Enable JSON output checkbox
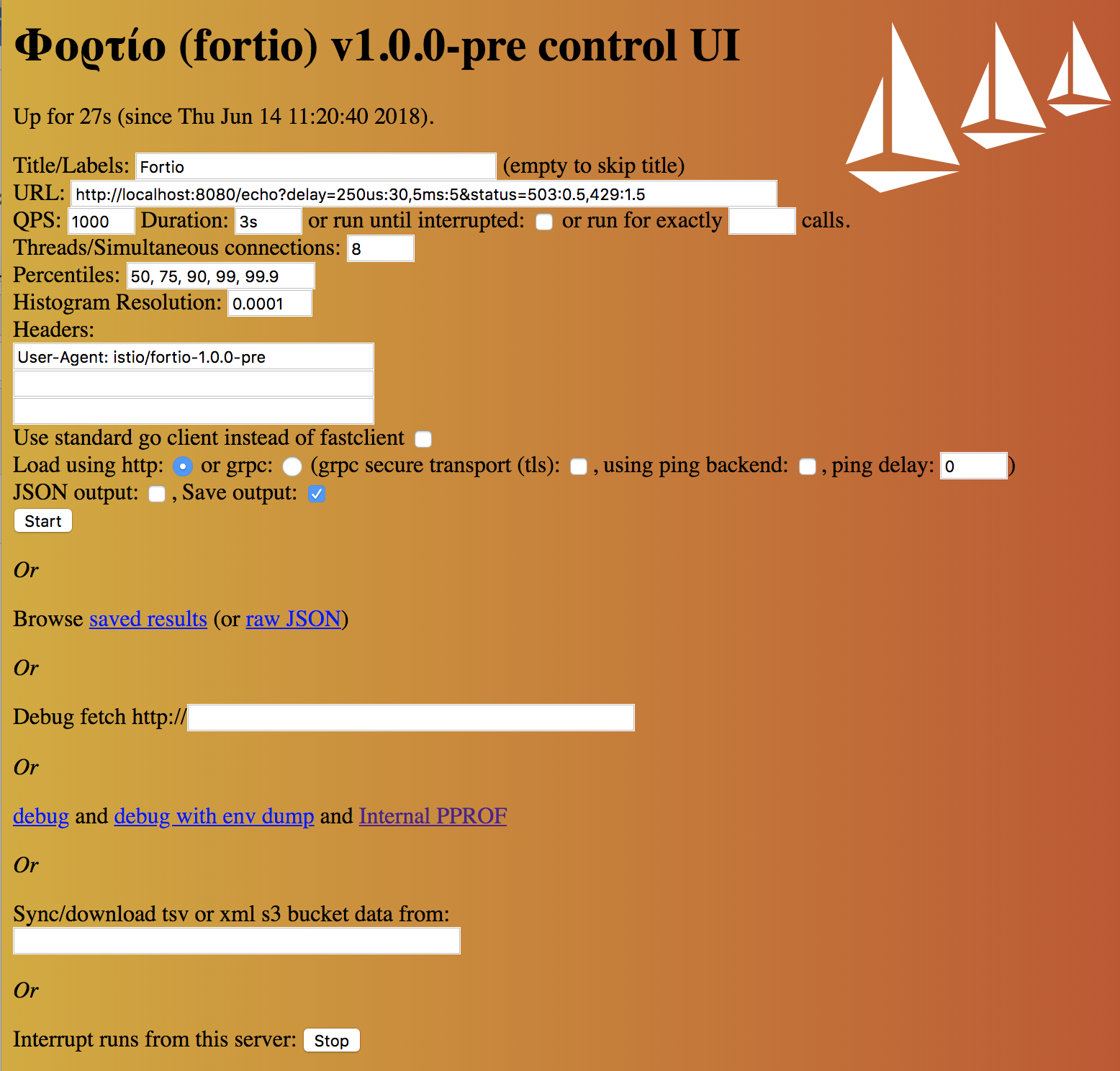The height and width of the screenshot is (1071, 1120). (157, 494)
